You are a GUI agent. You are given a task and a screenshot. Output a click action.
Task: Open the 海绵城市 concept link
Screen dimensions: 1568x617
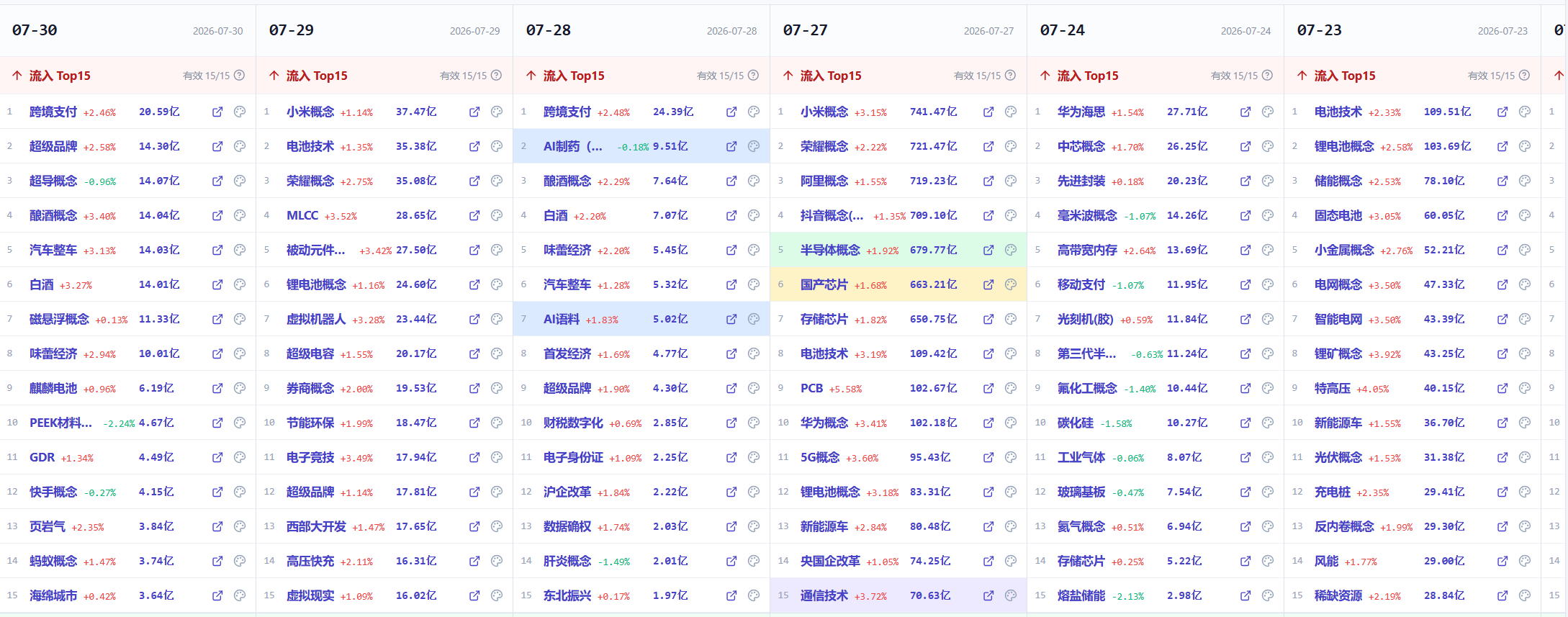53,595
